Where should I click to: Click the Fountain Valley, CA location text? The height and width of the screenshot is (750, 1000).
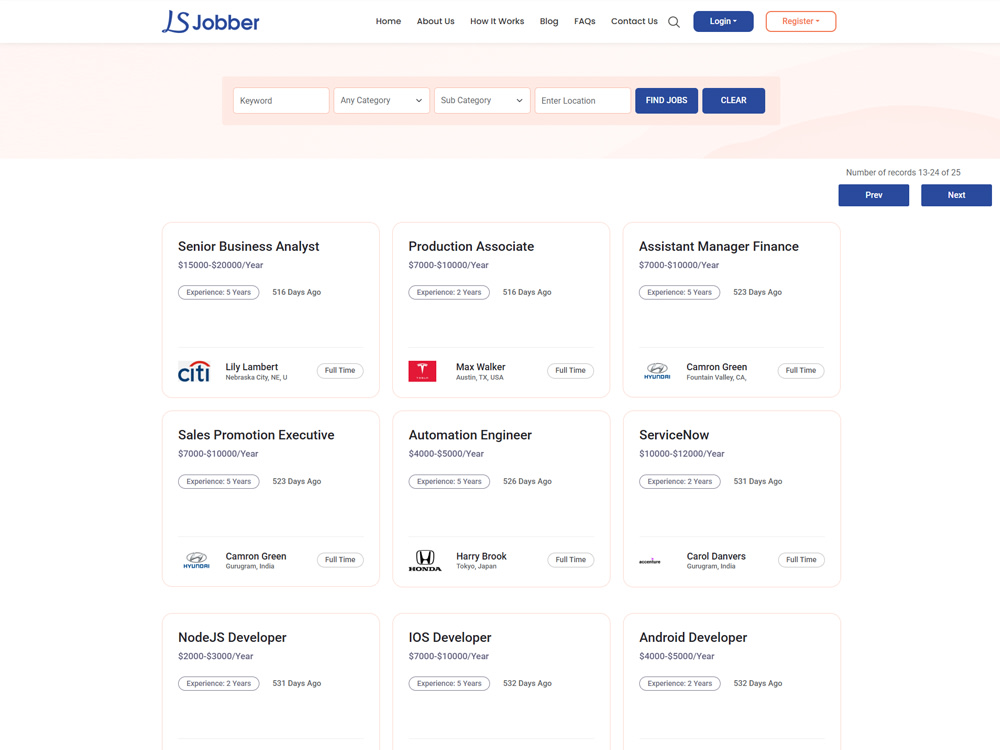pos(716,378)
